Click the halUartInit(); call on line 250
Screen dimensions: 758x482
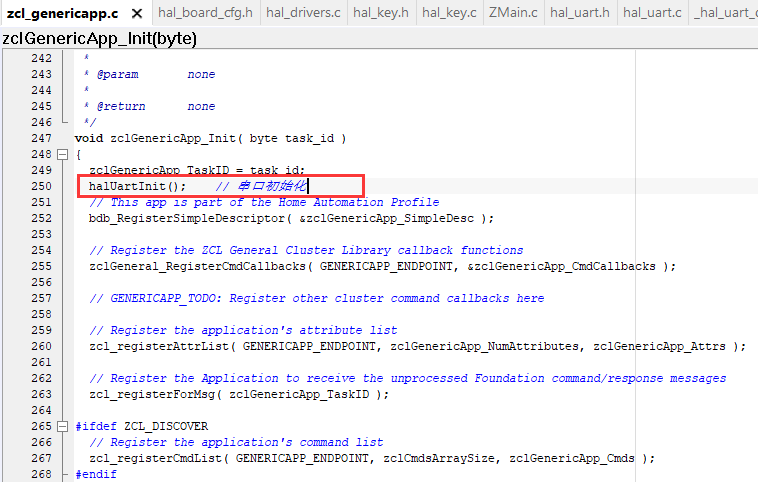pyautogui.click(x=137, y=186)
